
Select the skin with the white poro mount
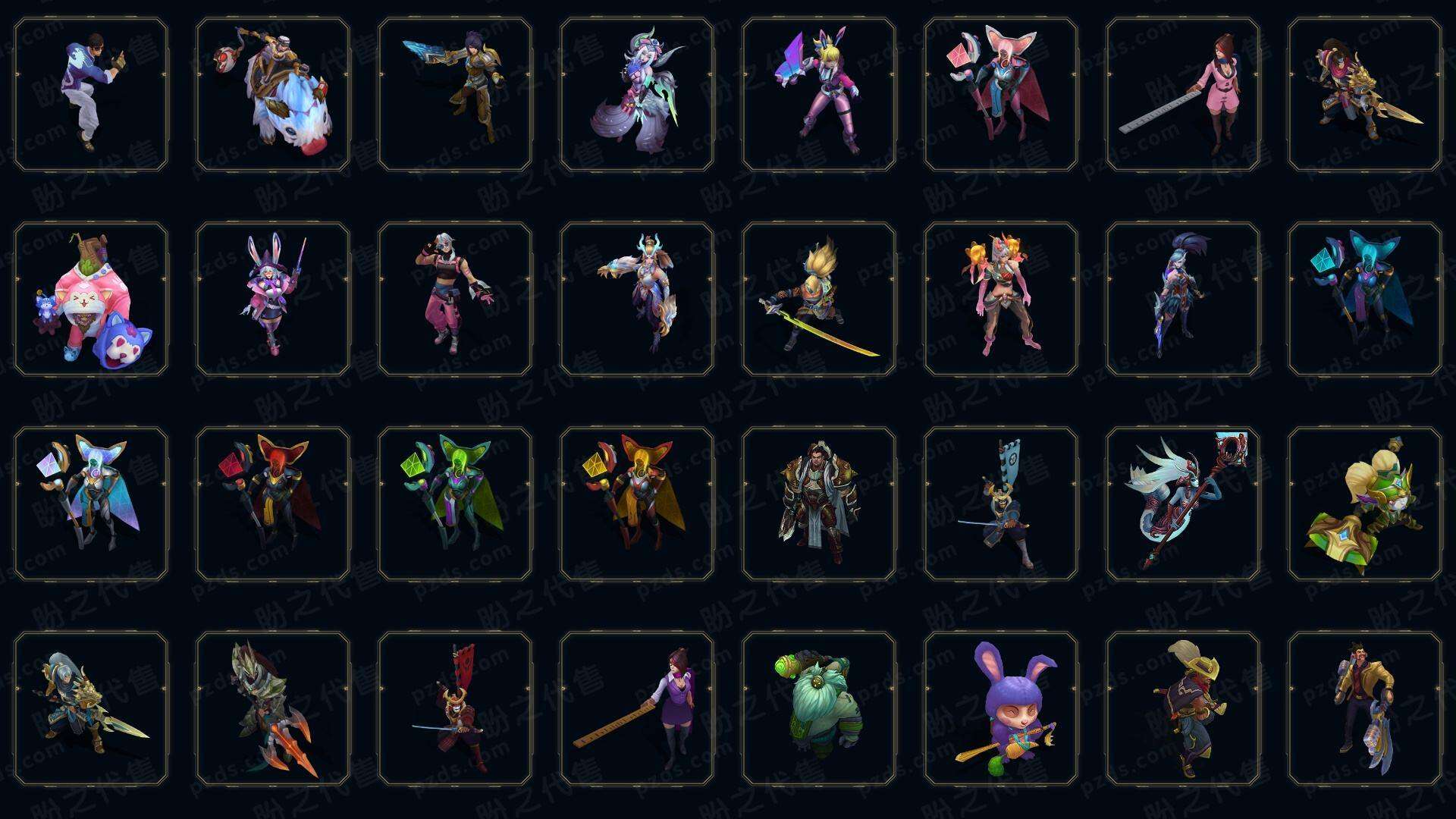click(273, 95)
